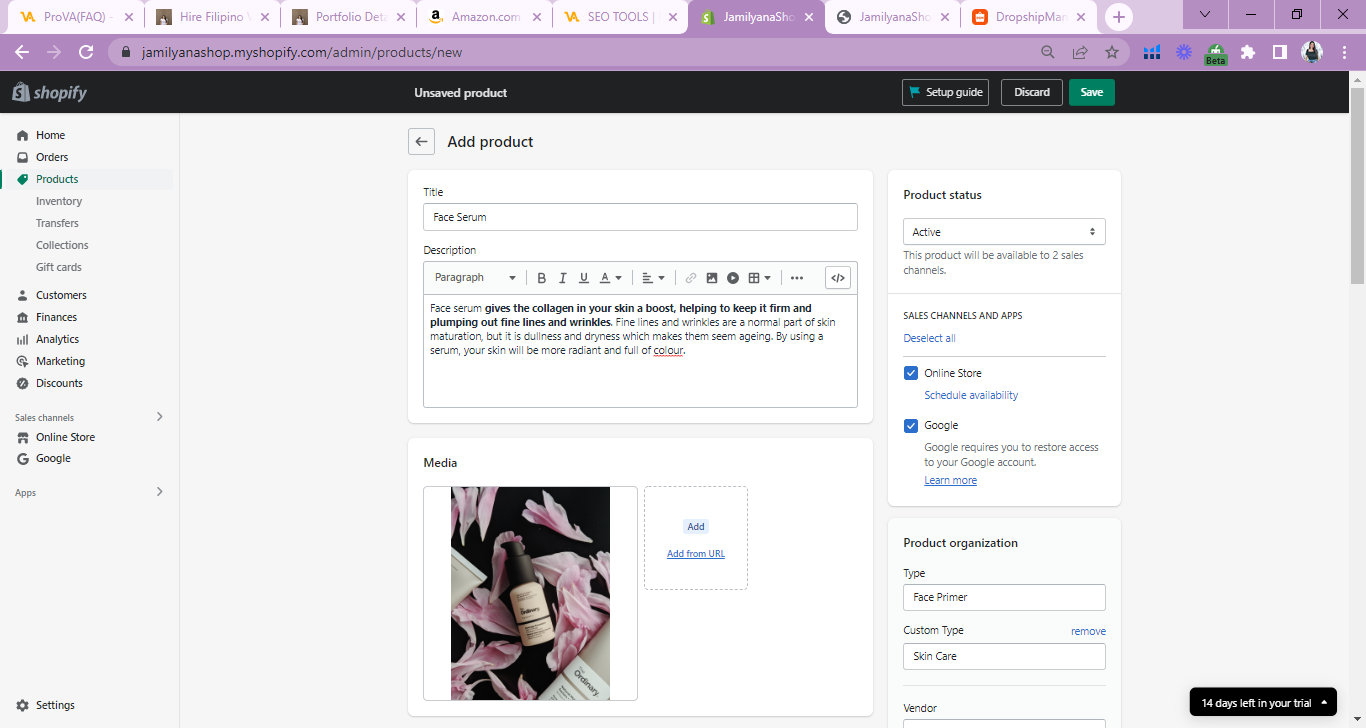Open Discounts in the sidebar
The image size is (1366, 728).
pyautogui.click(x=59, y=383)
